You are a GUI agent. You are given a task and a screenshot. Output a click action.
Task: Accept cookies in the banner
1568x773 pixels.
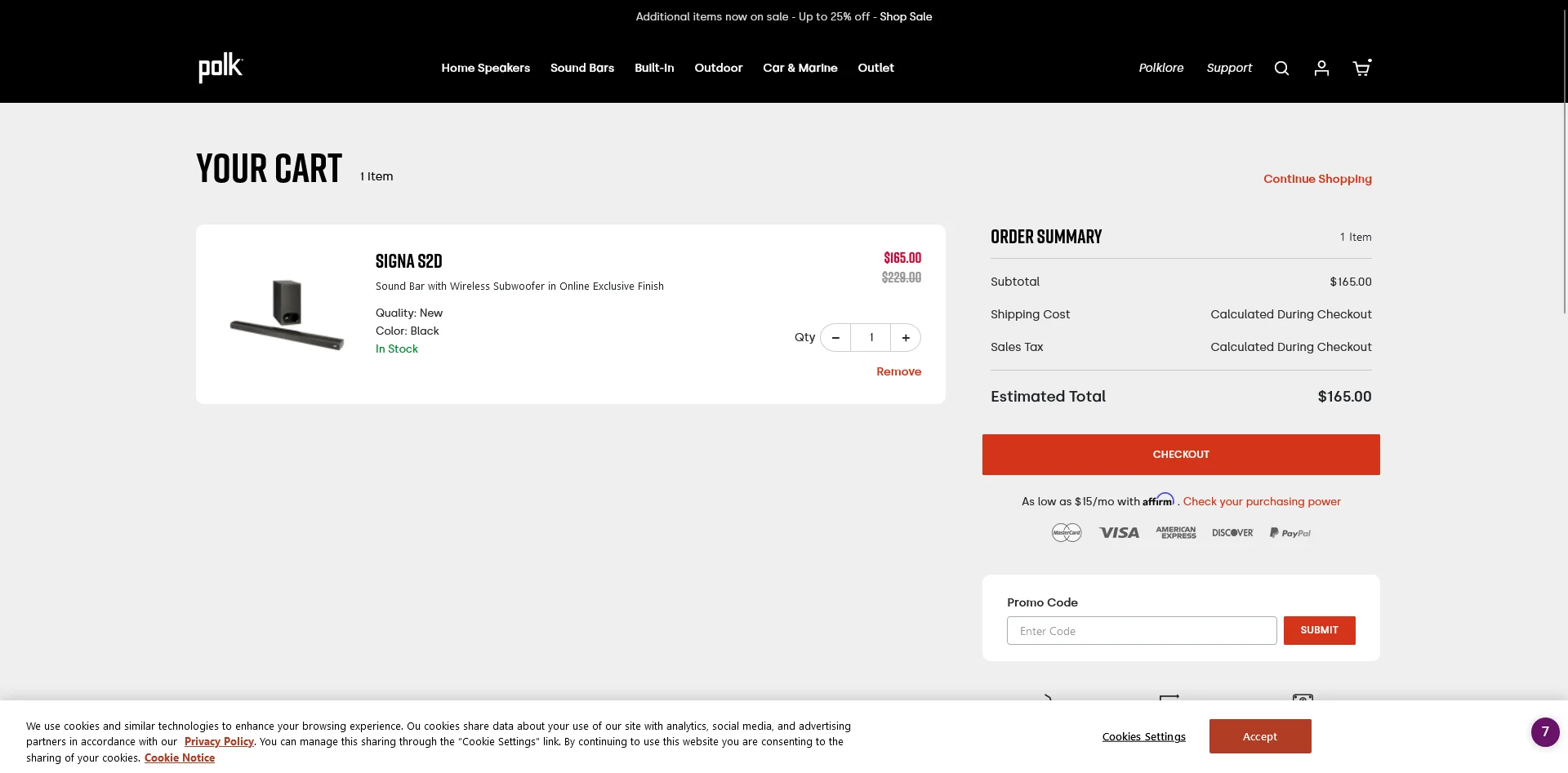[1260, 736]
